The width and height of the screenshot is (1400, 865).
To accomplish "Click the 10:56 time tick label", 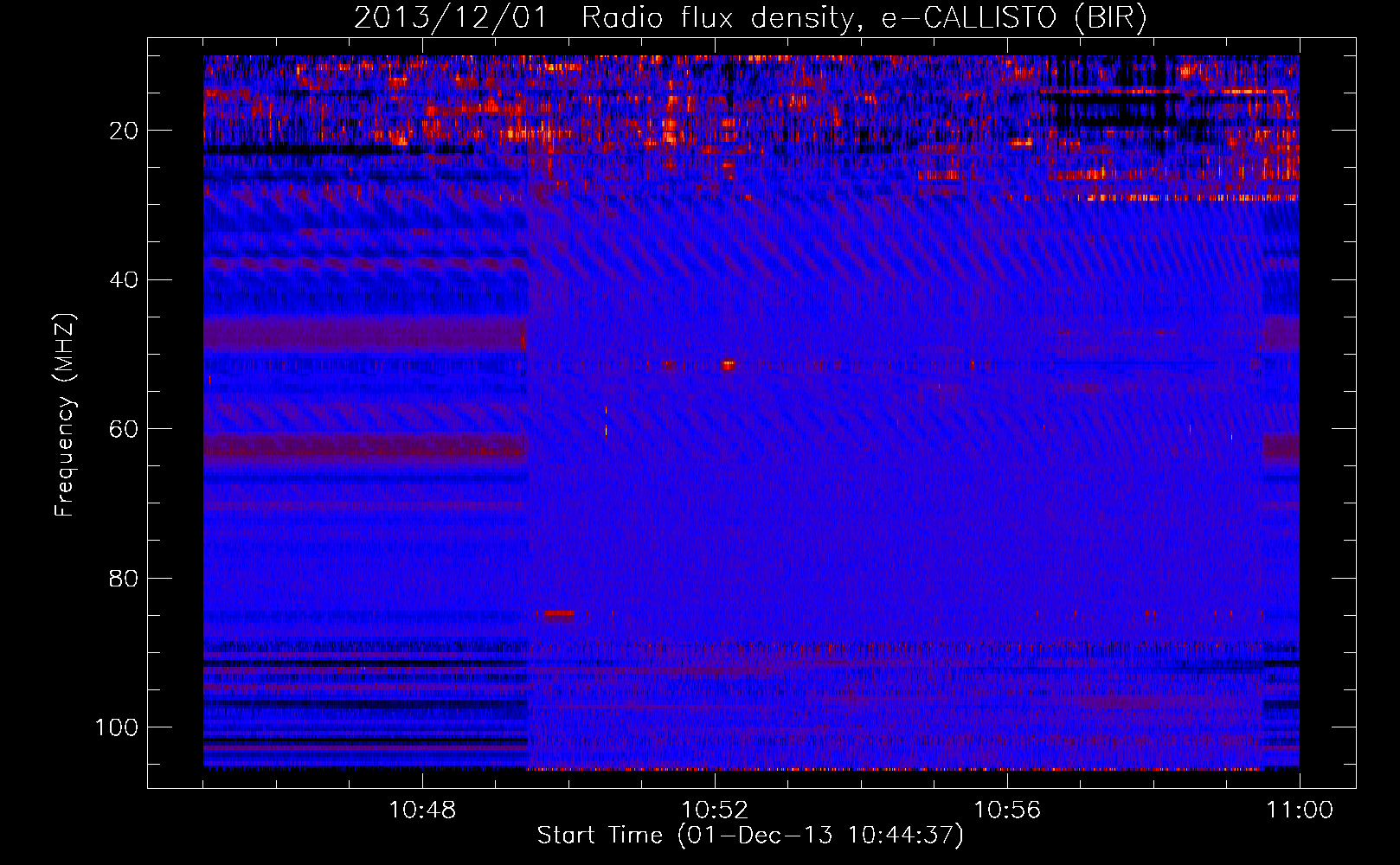I will (x=1007, y=811).
